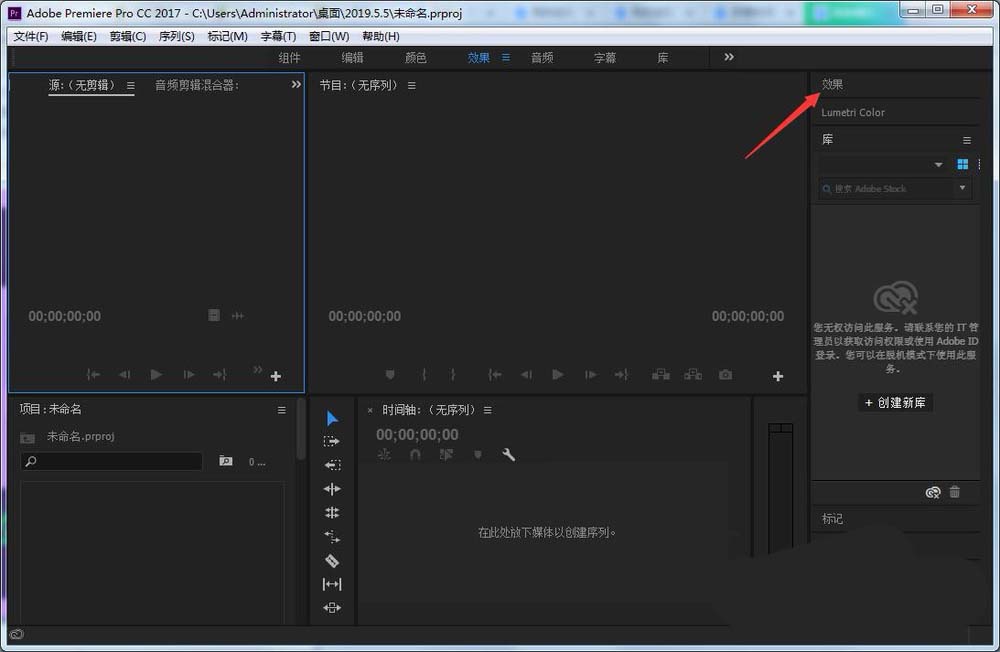Click the Export Frame camera icon in program monitor

[x=724, y=374]
